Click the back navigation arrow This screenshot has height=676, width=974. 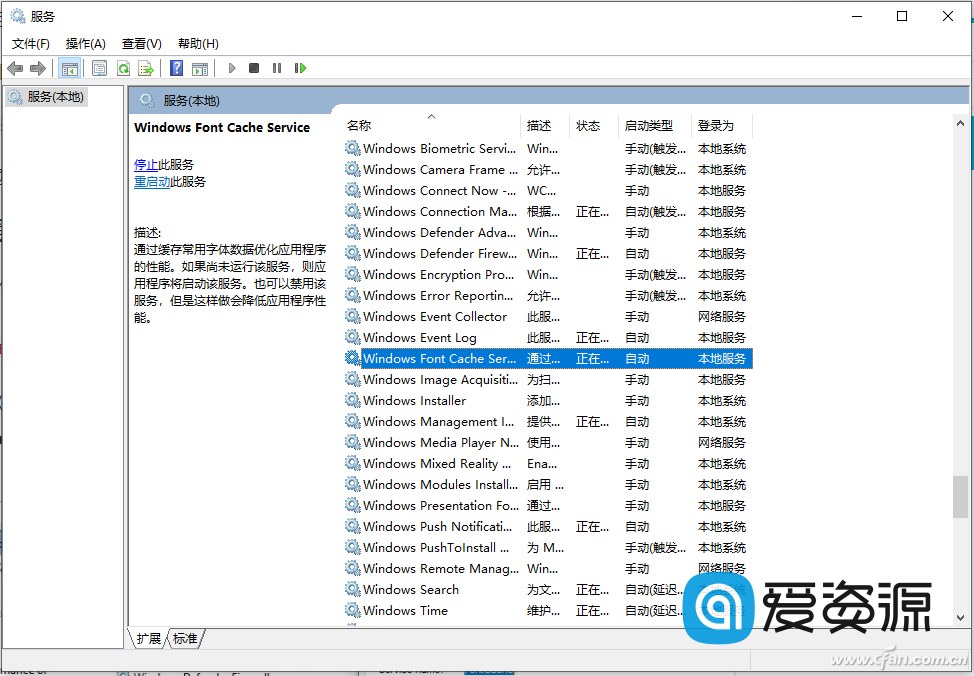[x=16, y=67]
